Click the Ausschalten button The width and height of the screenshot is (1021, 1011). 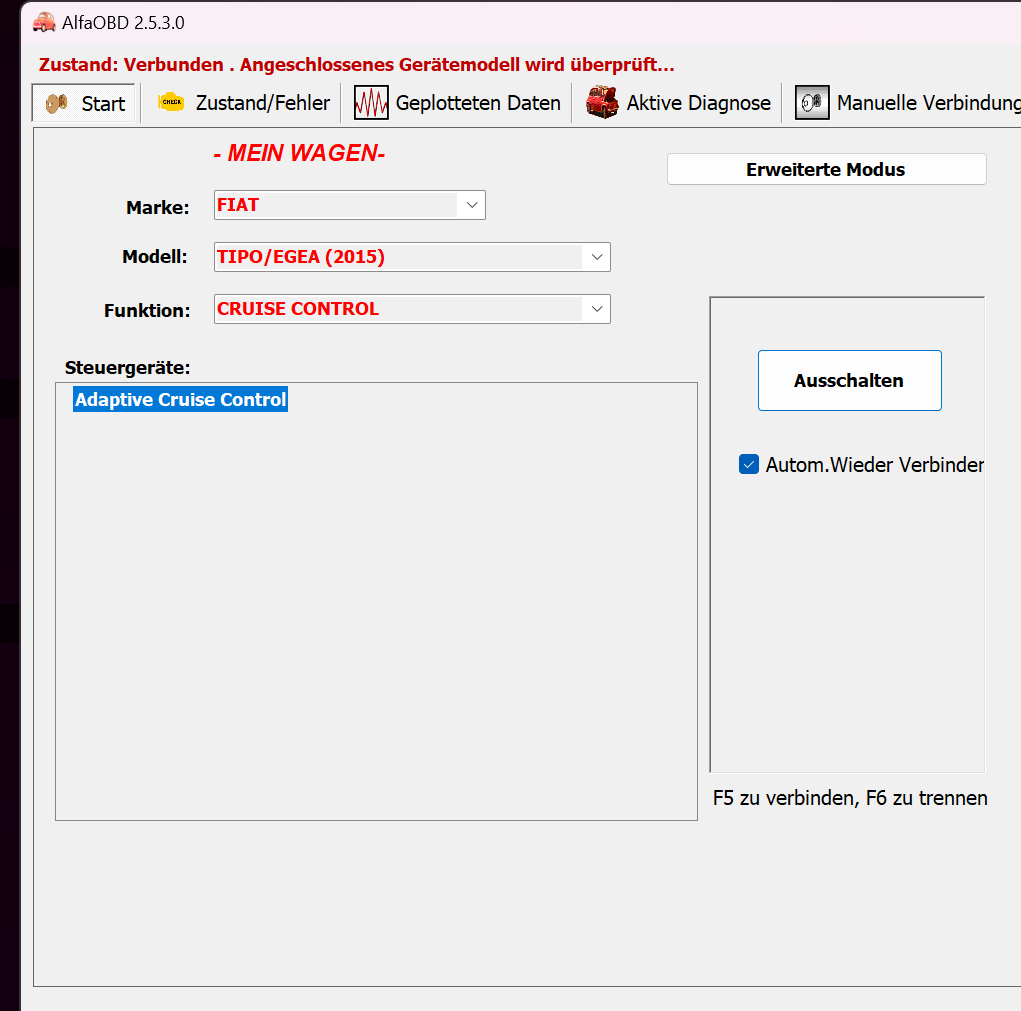tap(849, 380)
